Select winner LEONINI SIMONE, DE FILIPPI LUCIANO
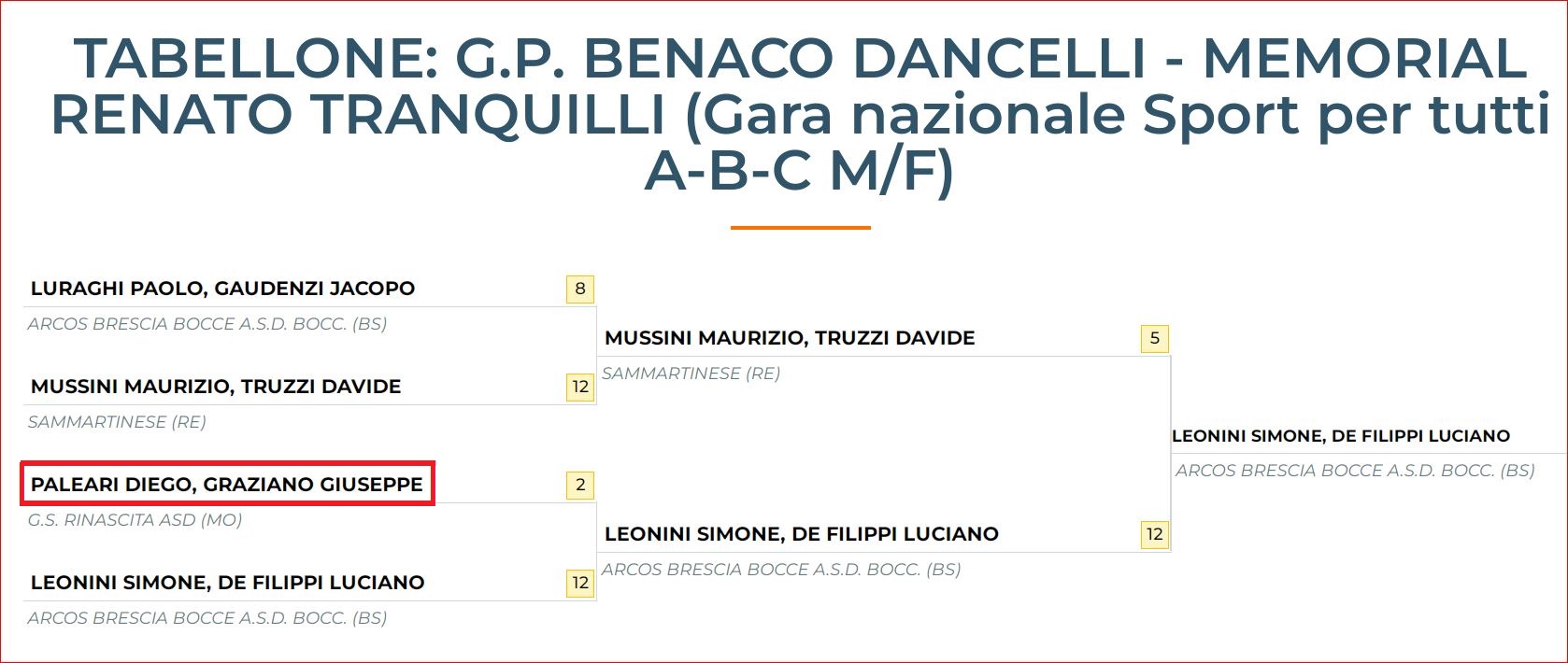The width and height of the screenshot is (1568, 663). click(x=1341, y=436)
